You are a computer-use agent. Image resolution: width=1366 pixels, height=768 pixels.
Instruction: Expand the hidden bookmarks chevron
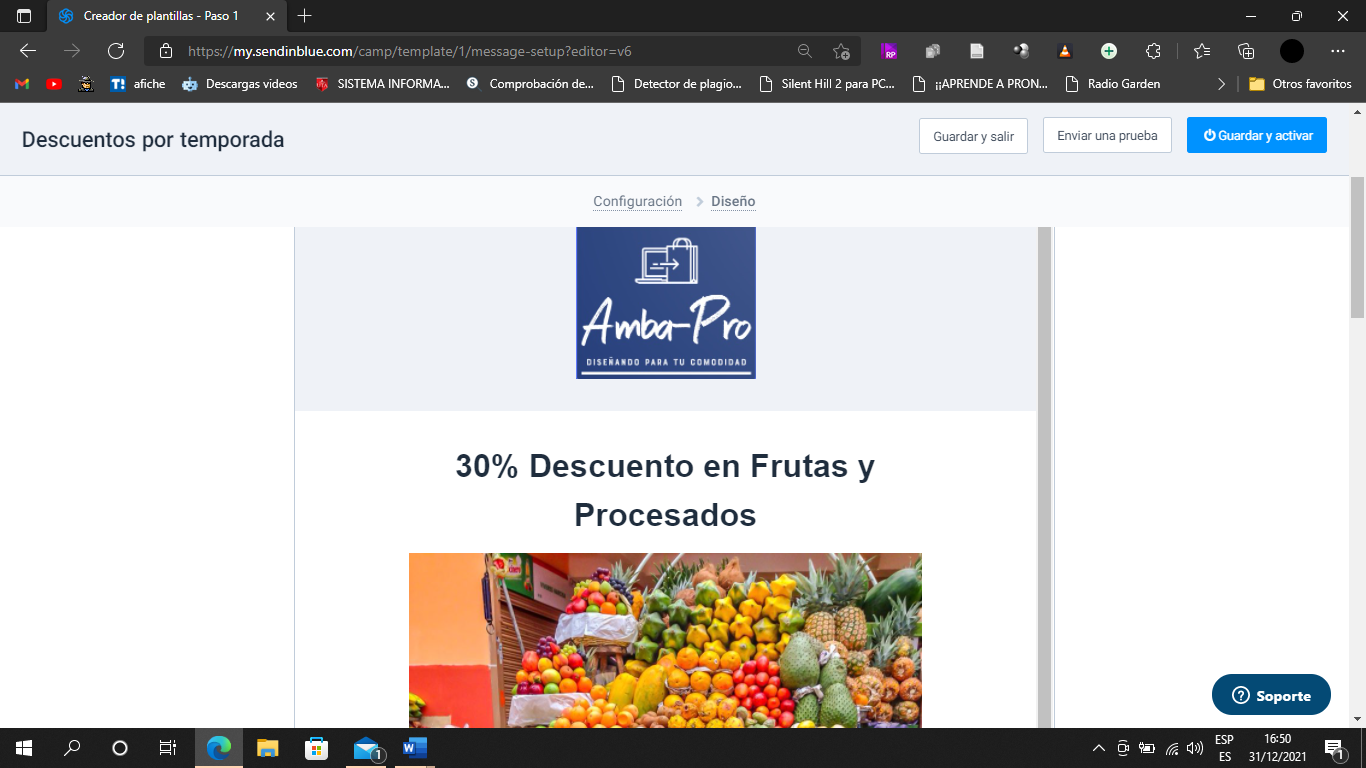pos(1221,84)
